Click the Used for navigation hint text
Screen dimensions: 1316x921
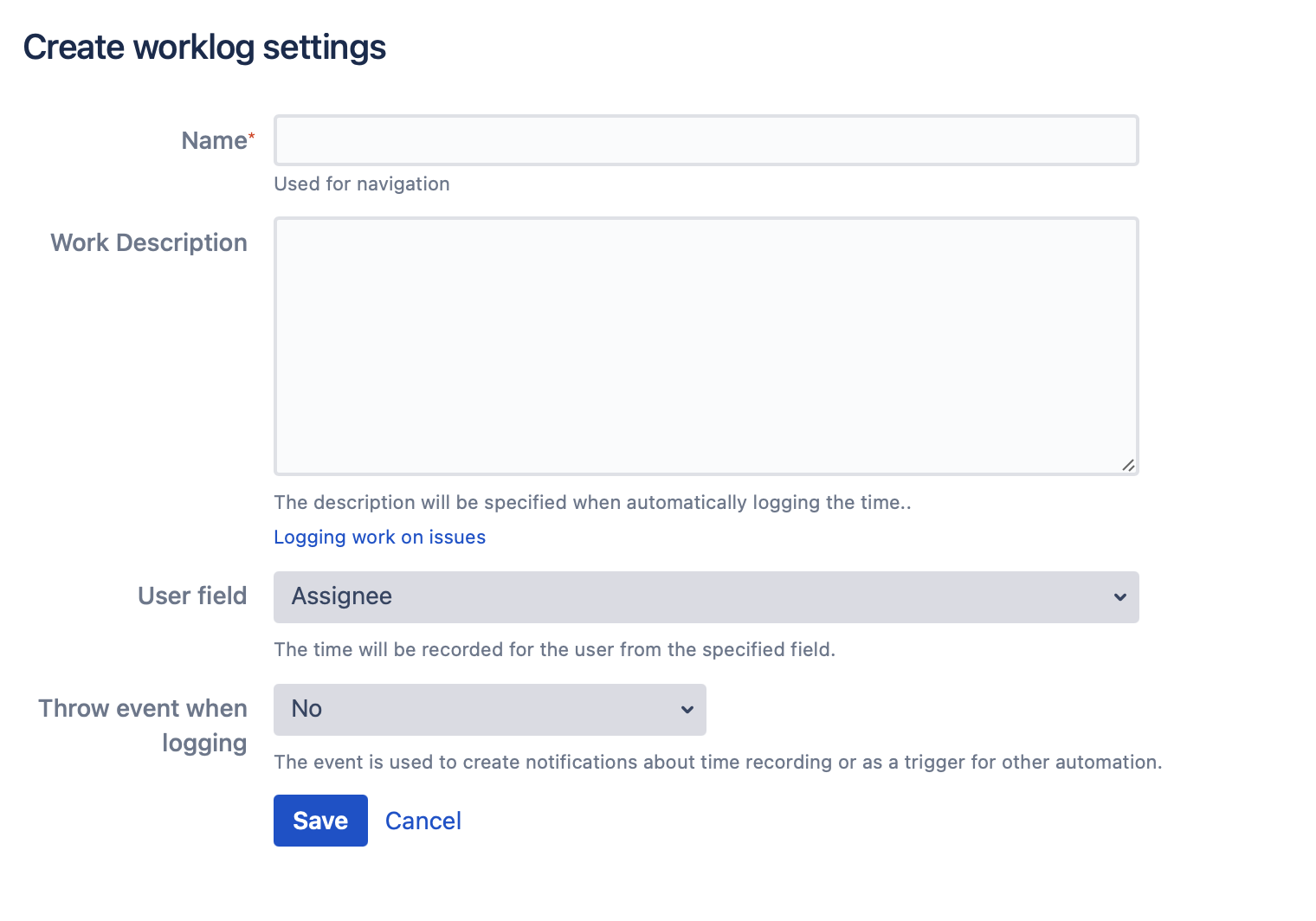[362, 184]
